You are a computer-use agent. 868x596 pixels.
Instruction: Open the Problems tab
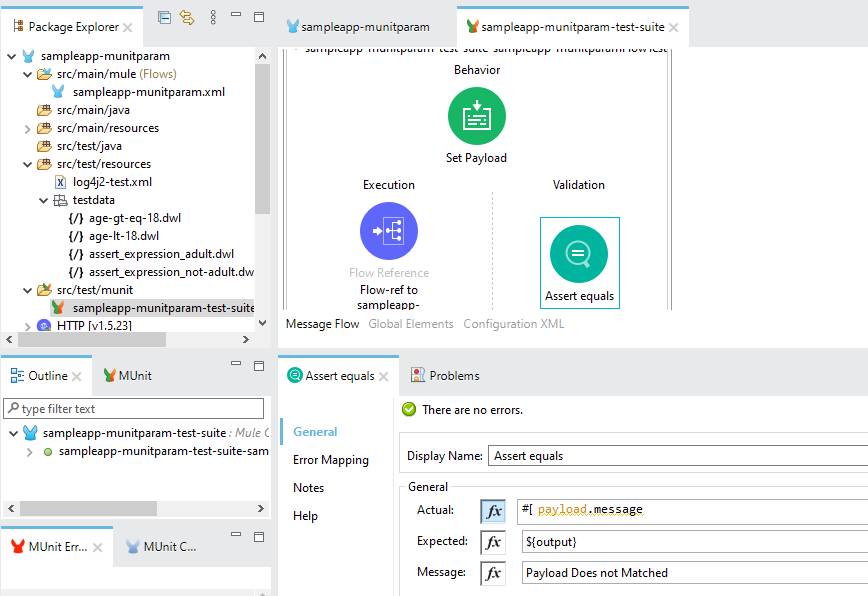[445, 375]
